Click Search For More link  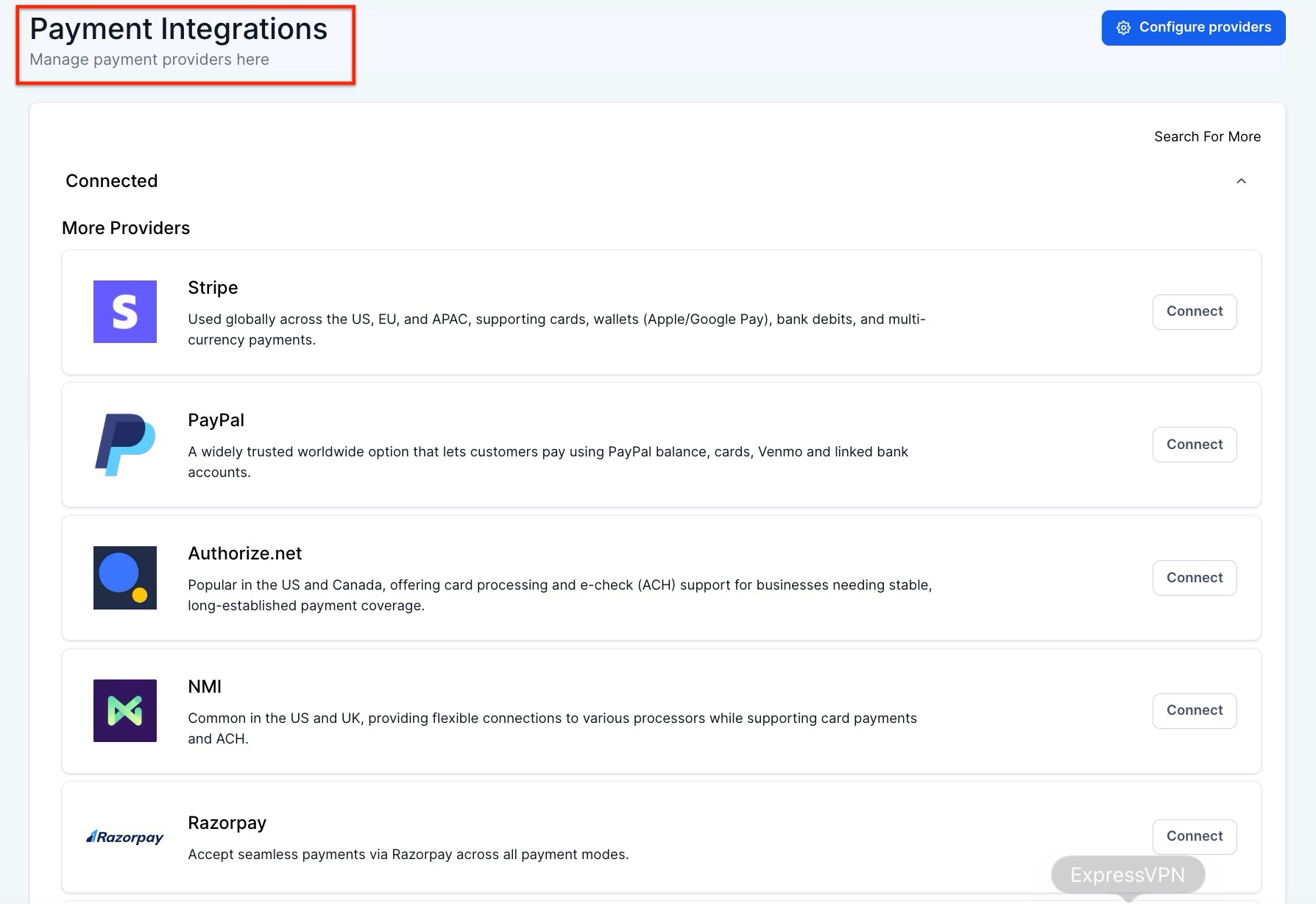coord(1207,137)
